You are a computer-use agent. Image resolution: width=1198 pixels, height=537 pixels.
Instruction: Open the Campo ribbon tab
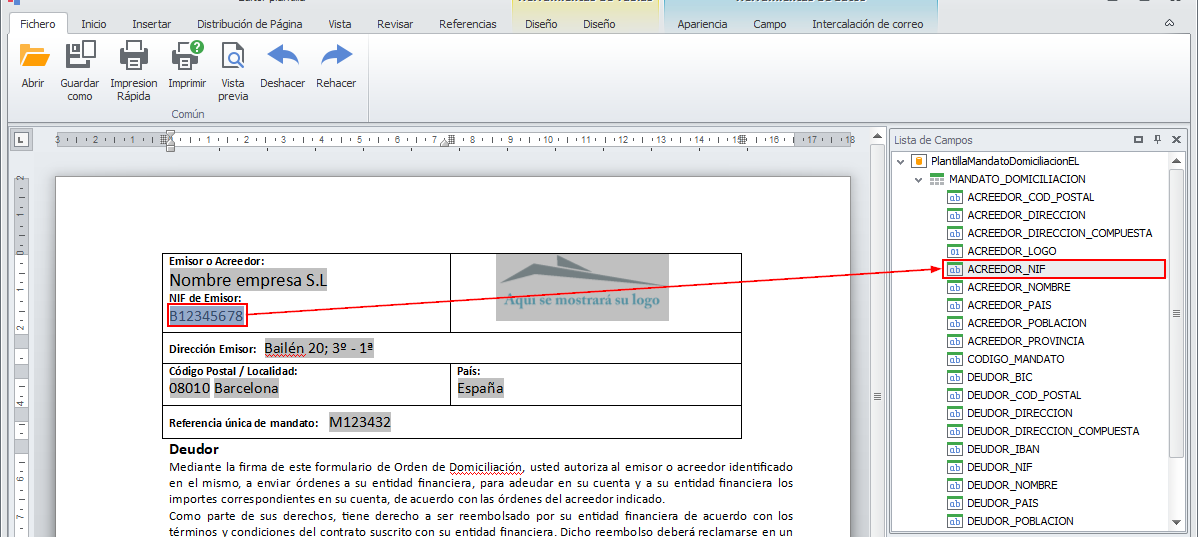coord(769,24)
